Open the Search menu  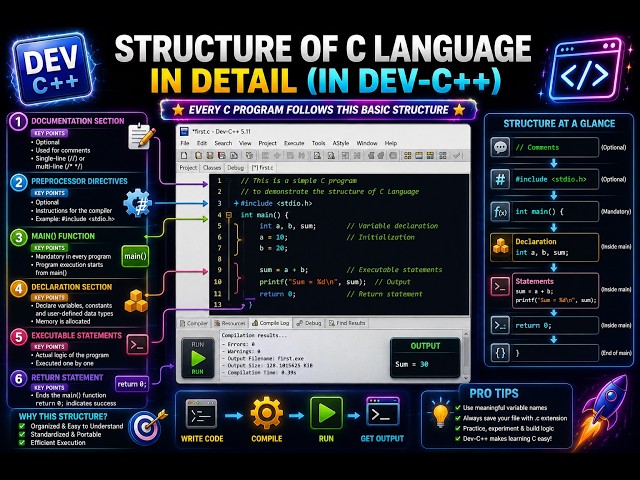click(x=223, y=143)
